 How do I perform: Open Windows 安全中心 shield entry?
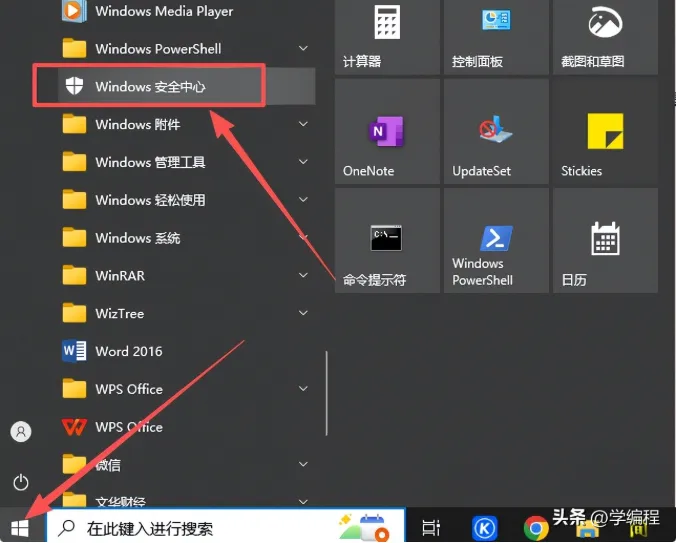click(187, 86)
